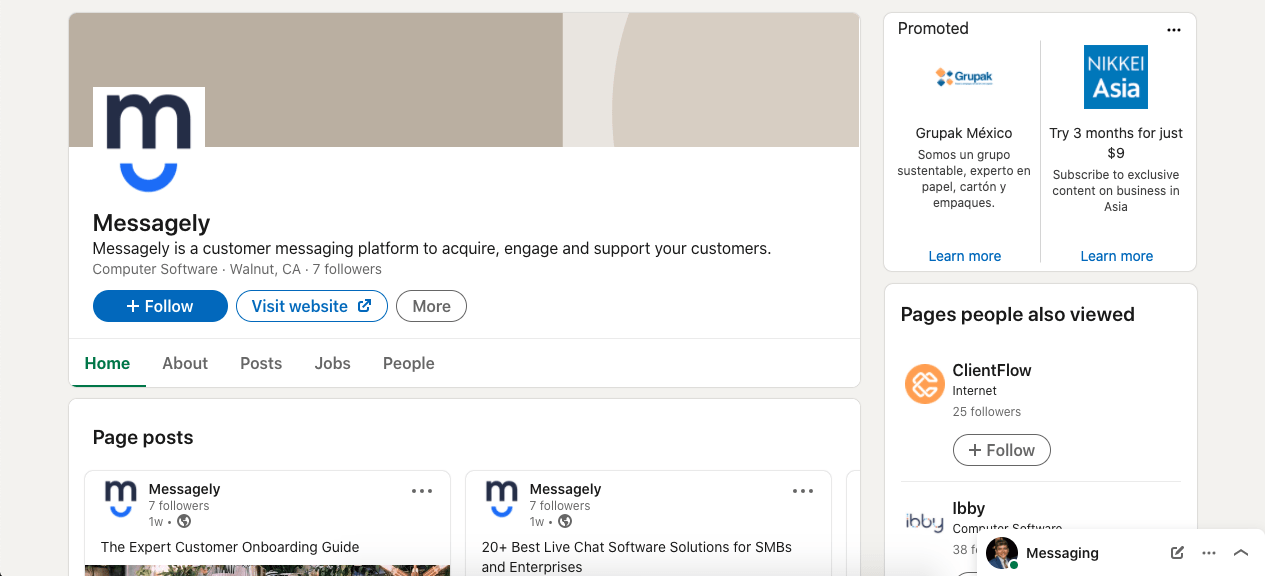The image size is (1265, 576).
Task: Open The Expert Customer Onboarding Guide post text
Action: tap(230, 547)
